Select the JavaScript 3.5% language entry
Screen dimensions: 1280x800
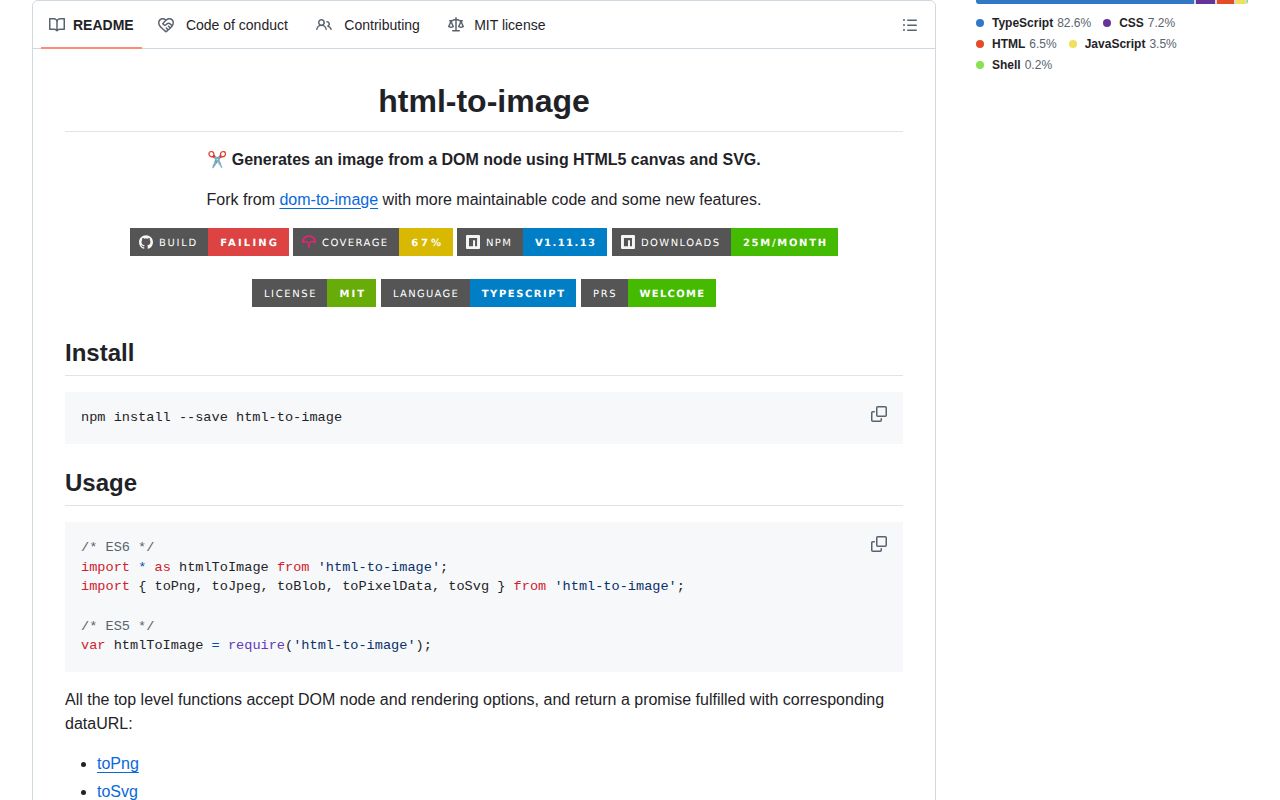pos(1122,43)
